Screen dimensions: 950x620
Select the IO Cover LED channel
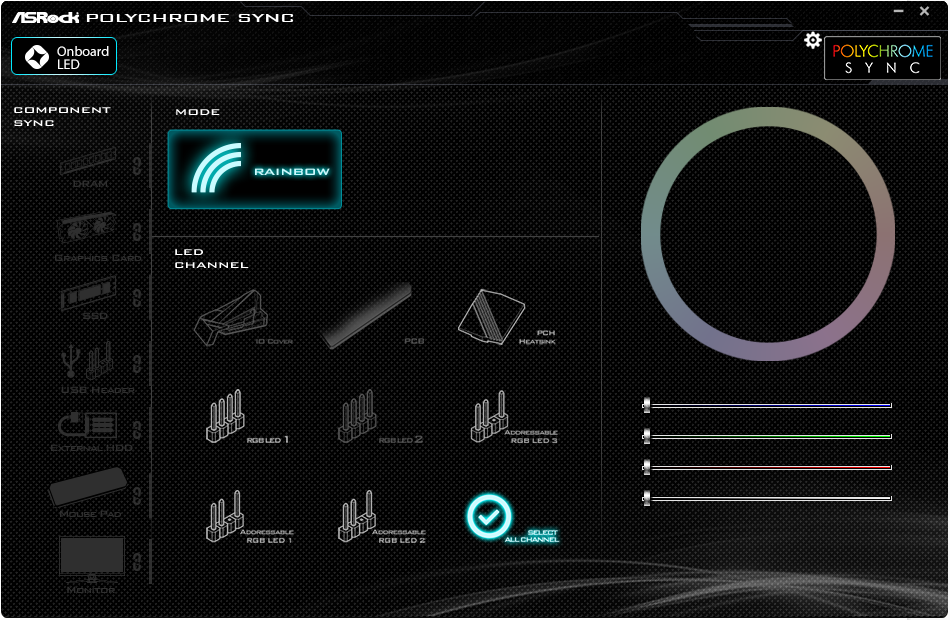pos(242,318)
